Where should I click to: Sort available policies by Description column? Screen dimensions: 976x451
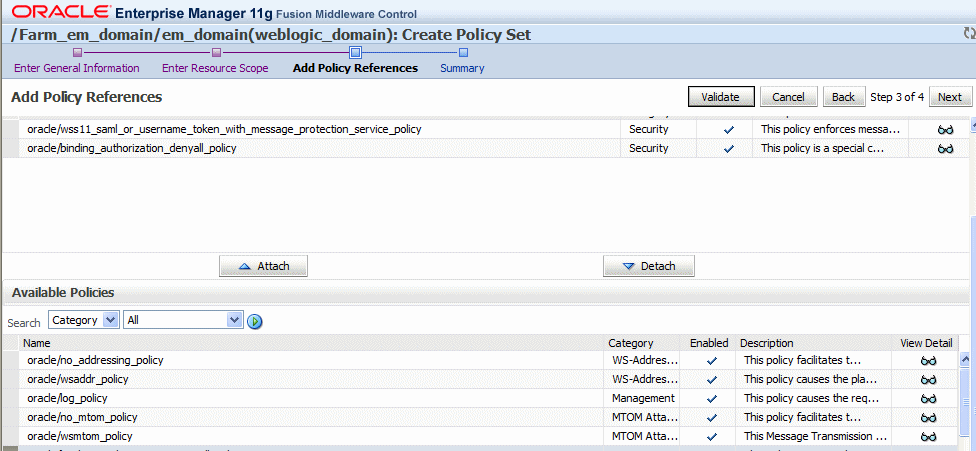point(767,343)
